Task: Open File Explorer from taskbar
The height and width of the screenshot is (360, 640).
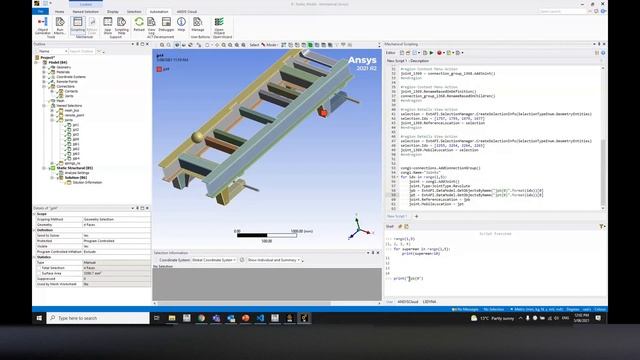Action: [172, 318]
